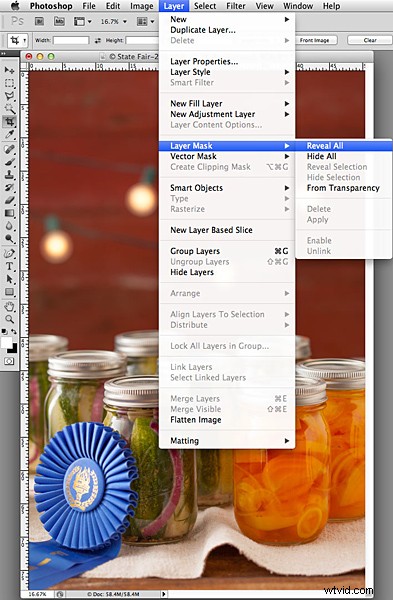The width and height of the screenshot is (393, 600).
Task: Select the Rectangle shape tool
Action: pos(9,292)
